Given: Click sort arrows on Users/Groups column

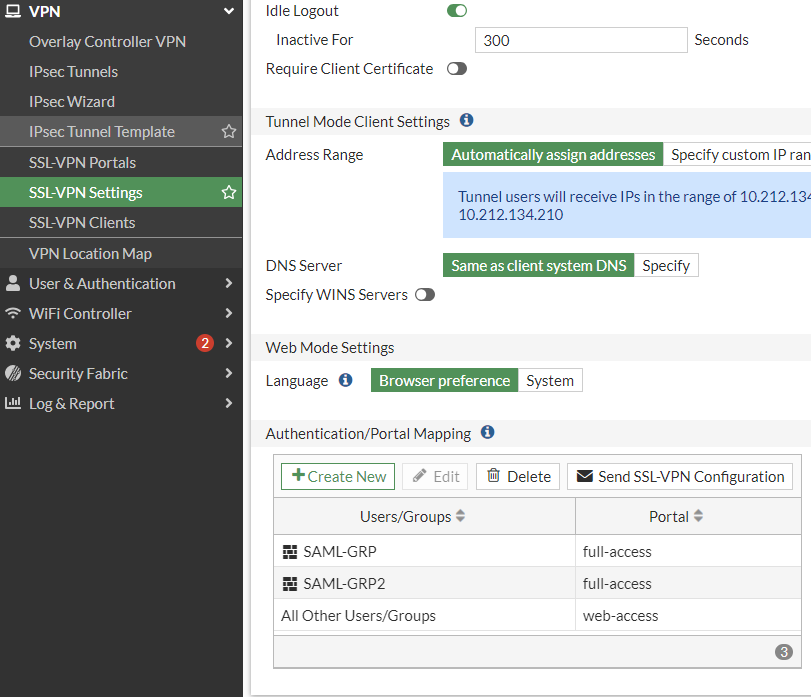Looking at the screenshot, I should click(x=460, y=516).
